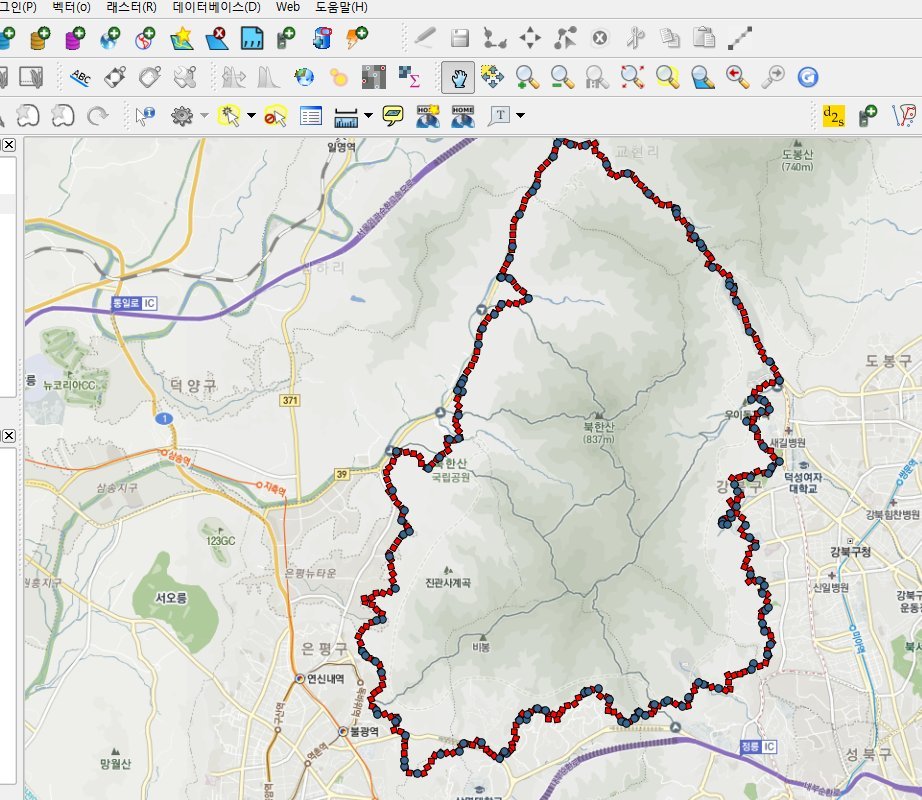Select the zoom out magnifier tool
The image size is (922, 800).
pos(562,77)
